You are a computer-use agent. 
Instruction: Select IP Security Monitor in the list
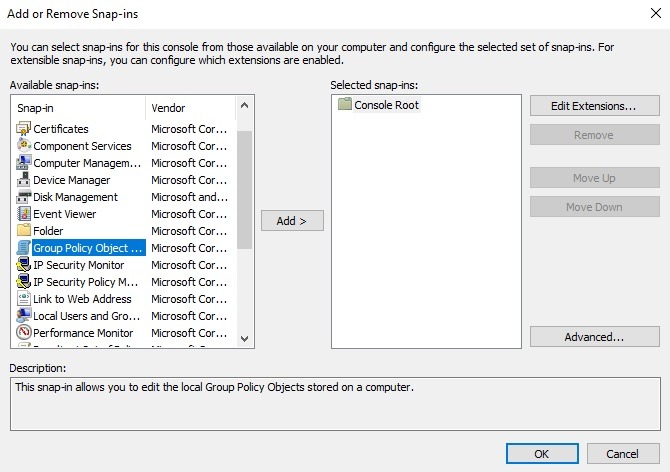click(79, 265)
